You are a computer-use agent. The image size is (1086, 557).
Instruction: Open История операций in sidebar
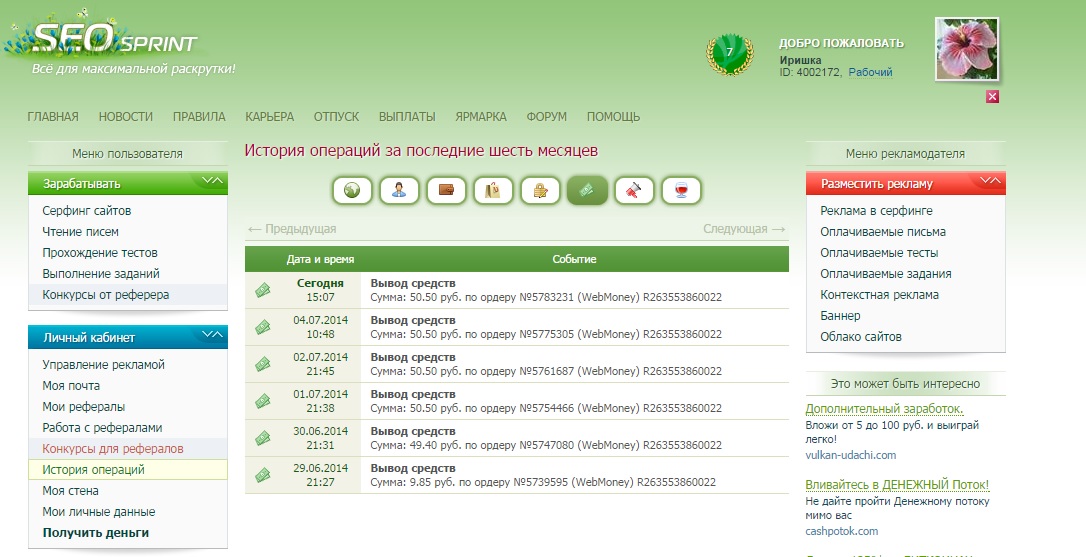[94, 470]
